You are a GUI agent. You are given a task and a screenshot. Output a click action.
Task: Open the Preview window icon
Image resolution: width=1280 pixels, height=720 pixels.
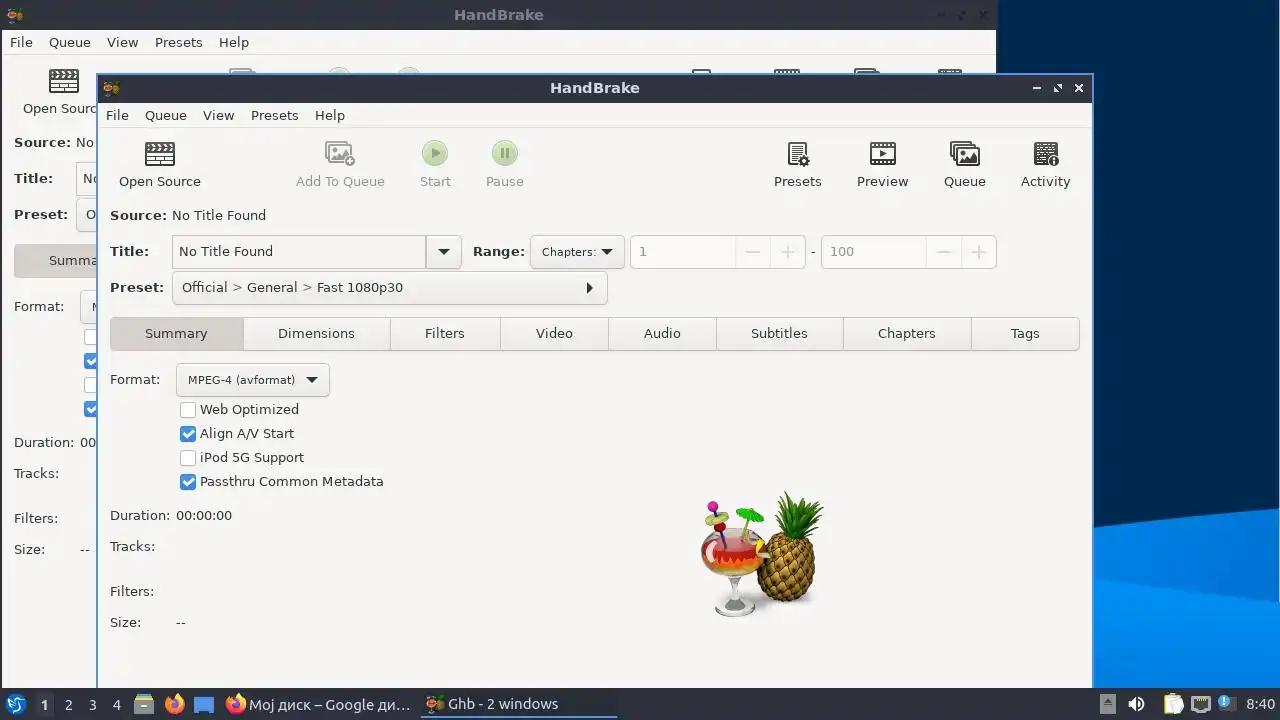(x=883, y=165)
